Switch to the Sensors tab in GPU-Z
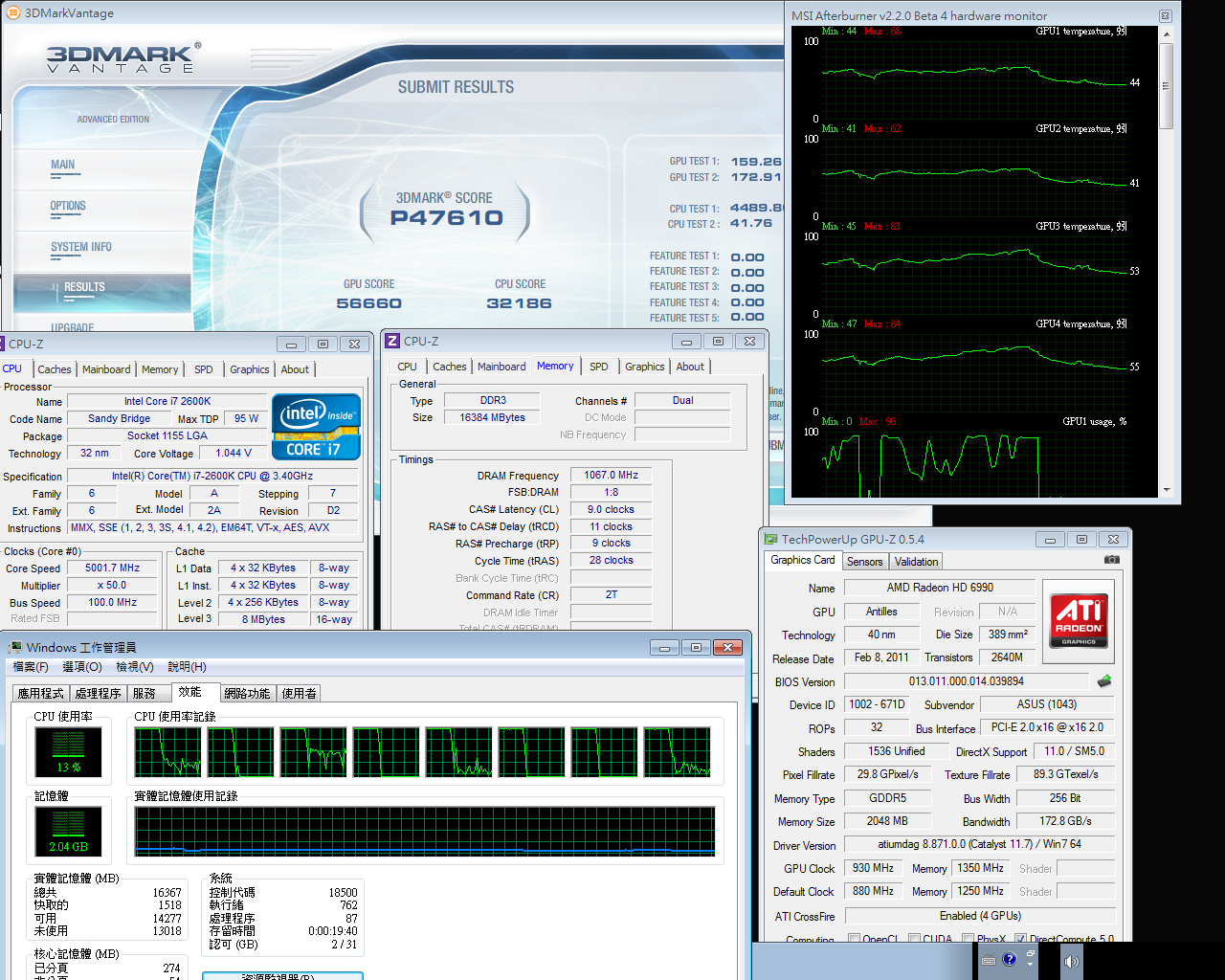1225x980 pixels. pos(864,562)
